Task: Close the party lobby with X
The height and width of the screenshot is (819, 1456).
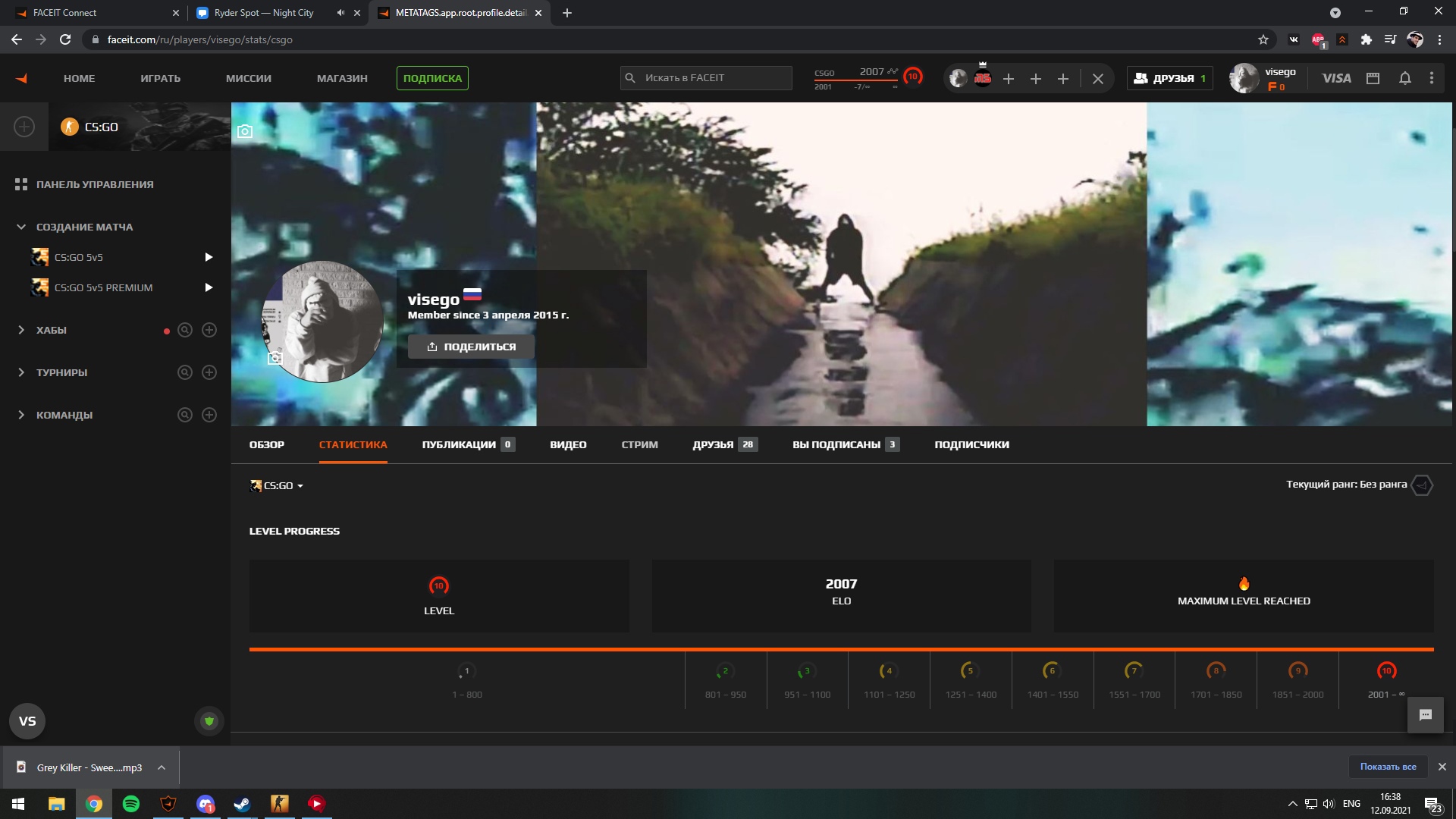Action: 1097,78
